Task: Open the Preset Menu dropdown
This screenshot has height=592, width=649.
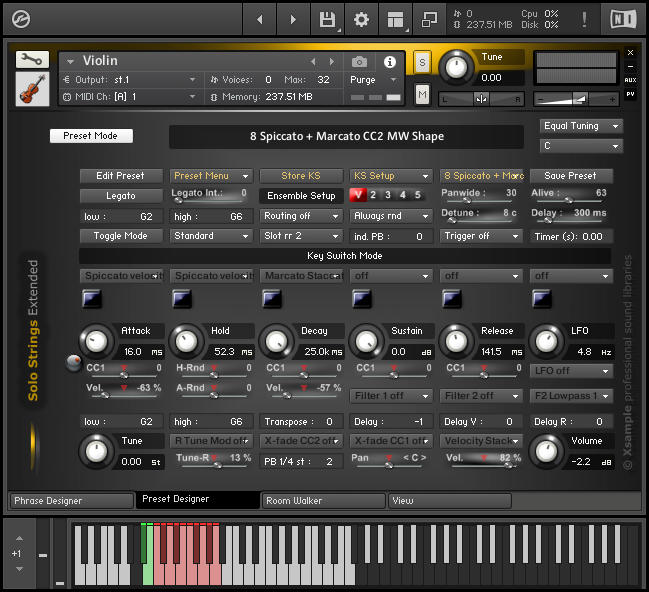Action: pos(211,176)
